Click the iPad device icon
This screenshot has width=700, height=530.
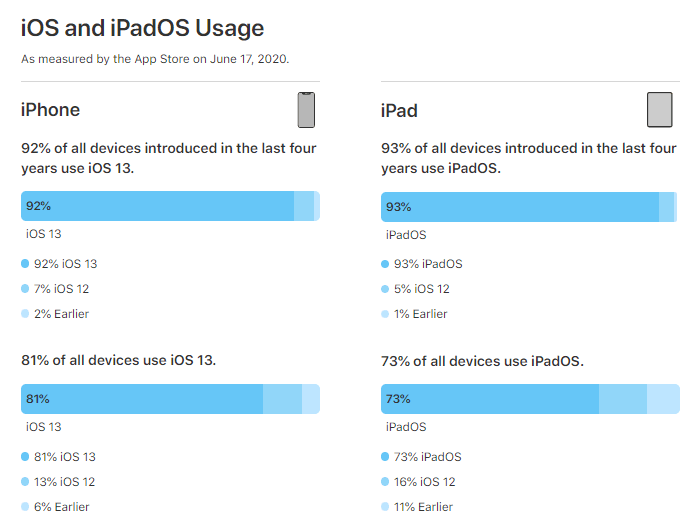[659, 110]
